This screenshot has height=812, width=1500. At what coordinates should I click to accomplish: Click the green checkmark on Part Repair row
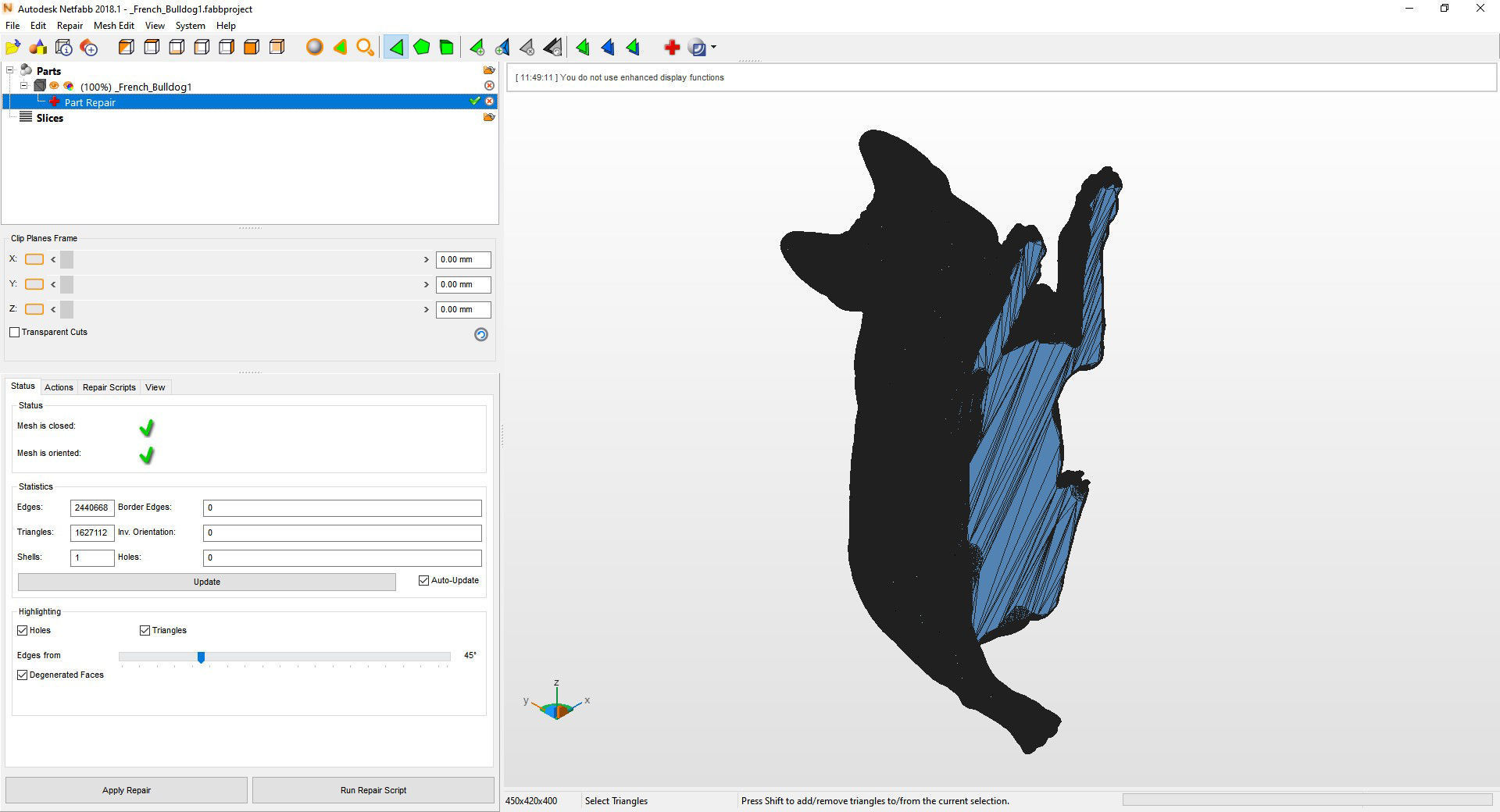pyautogui.click(x=474, y=101)
